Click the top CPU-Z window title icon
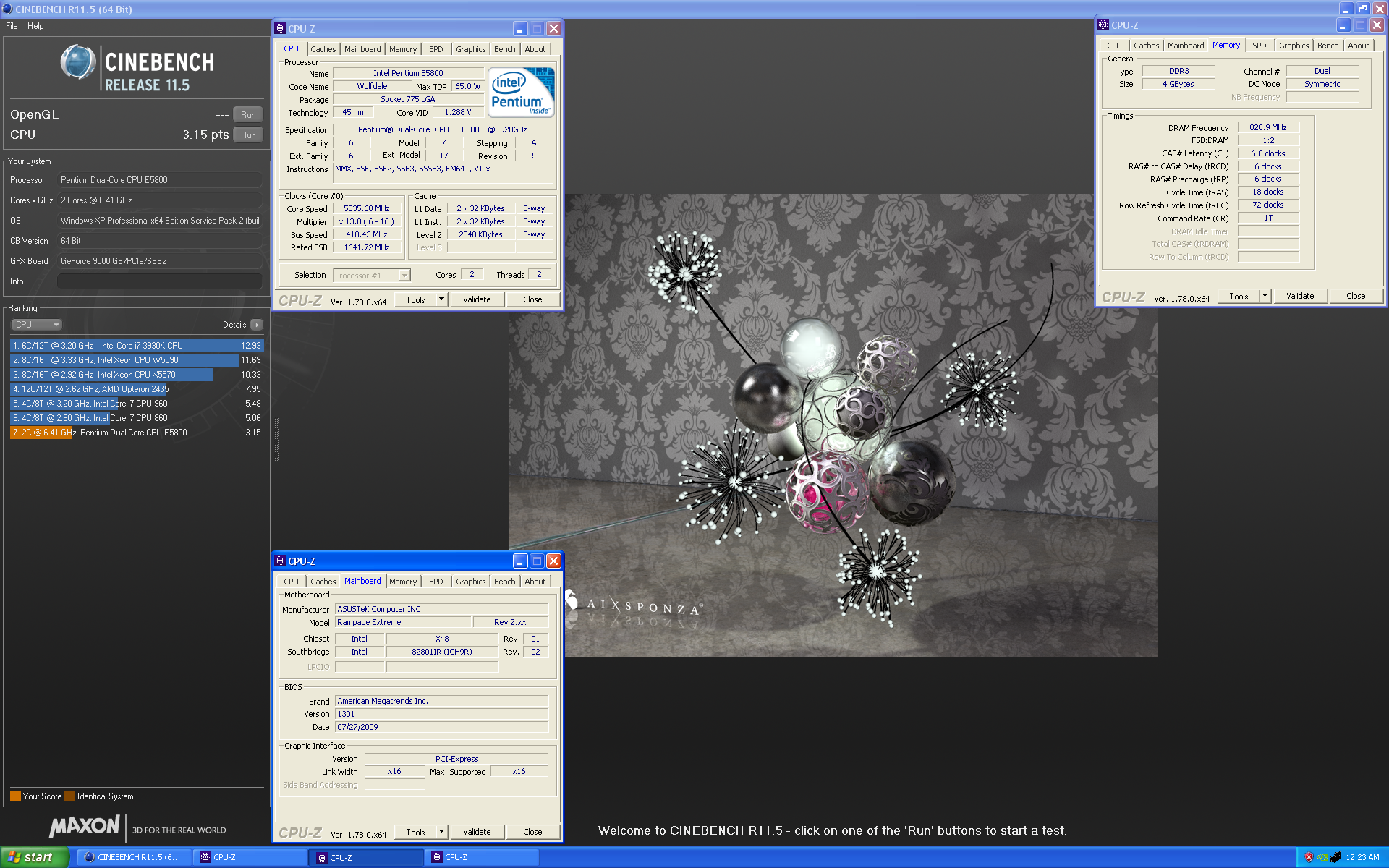This screenshot has width=1389, height=868. point(281,29)
